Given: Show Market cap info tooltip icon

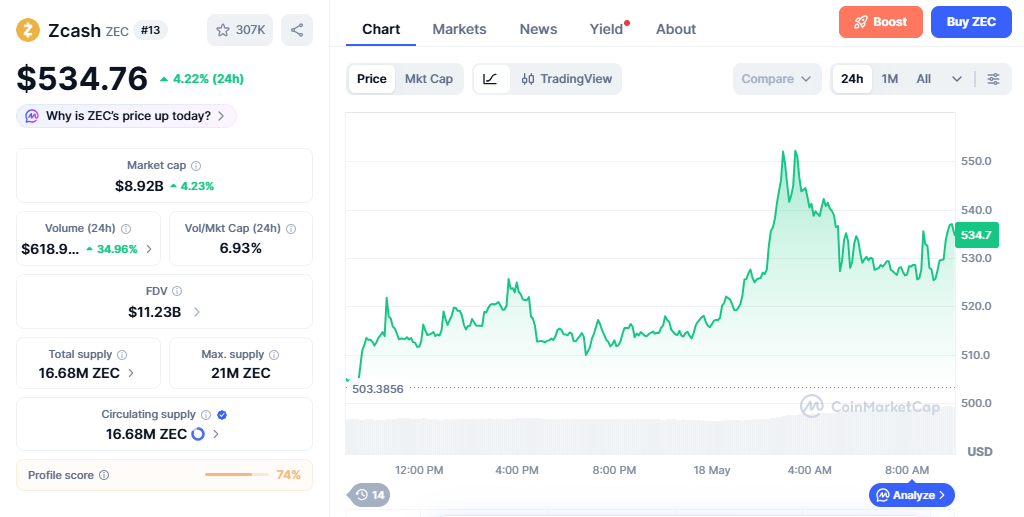Looking at the screenshot, I should 195,166.
